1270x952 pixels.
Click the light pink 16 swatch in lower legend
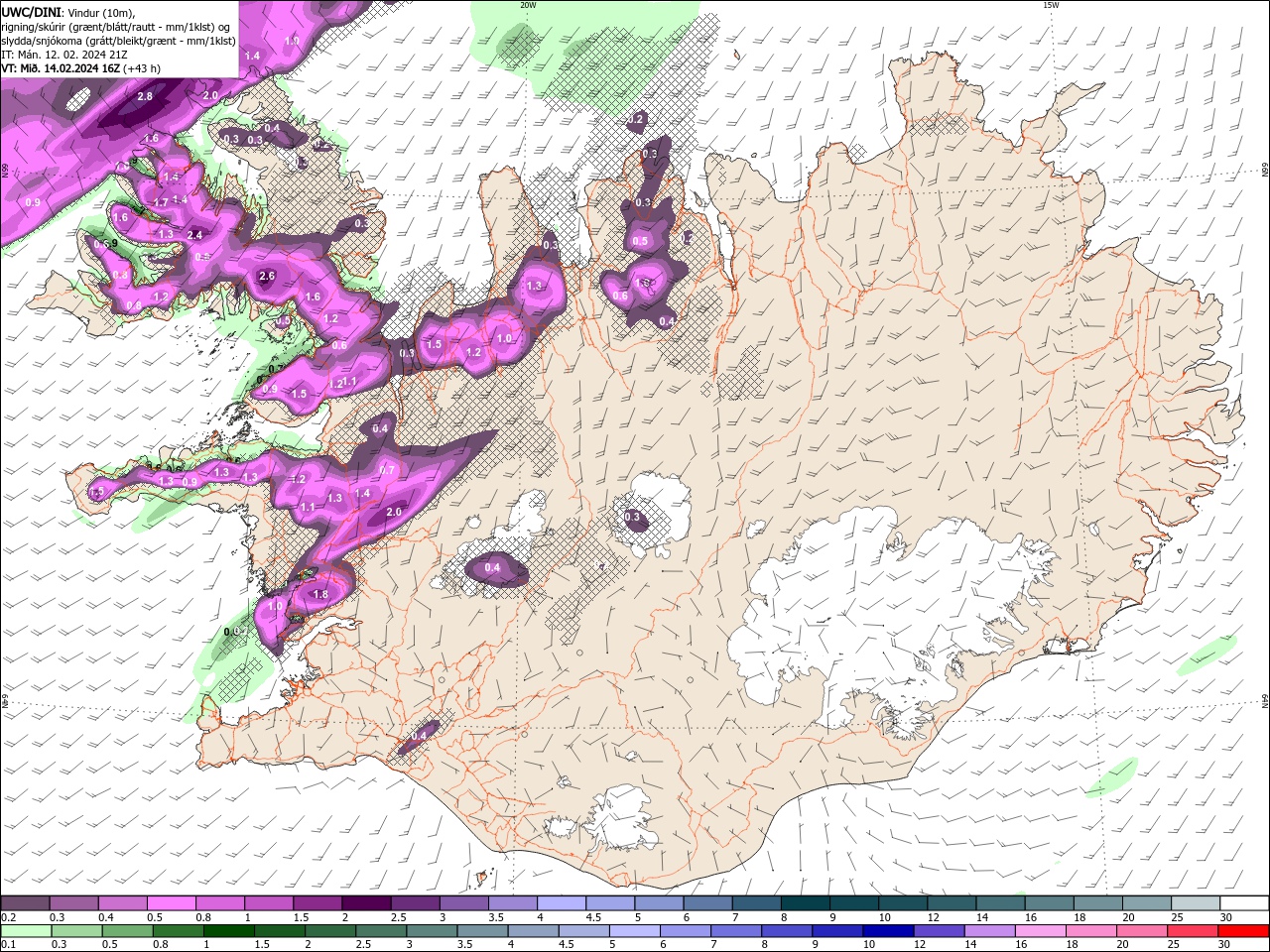point(1041,931)
